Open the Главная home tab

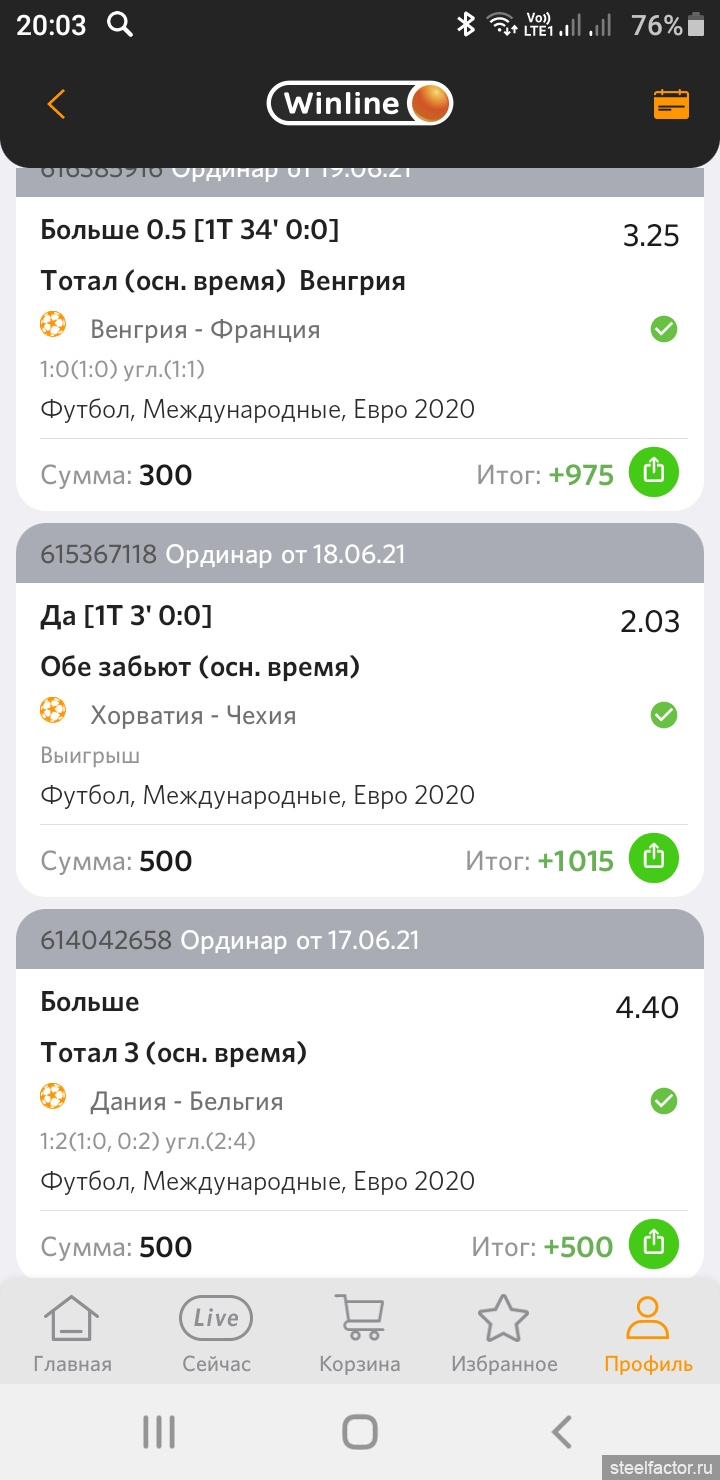tap(72, 1333)
